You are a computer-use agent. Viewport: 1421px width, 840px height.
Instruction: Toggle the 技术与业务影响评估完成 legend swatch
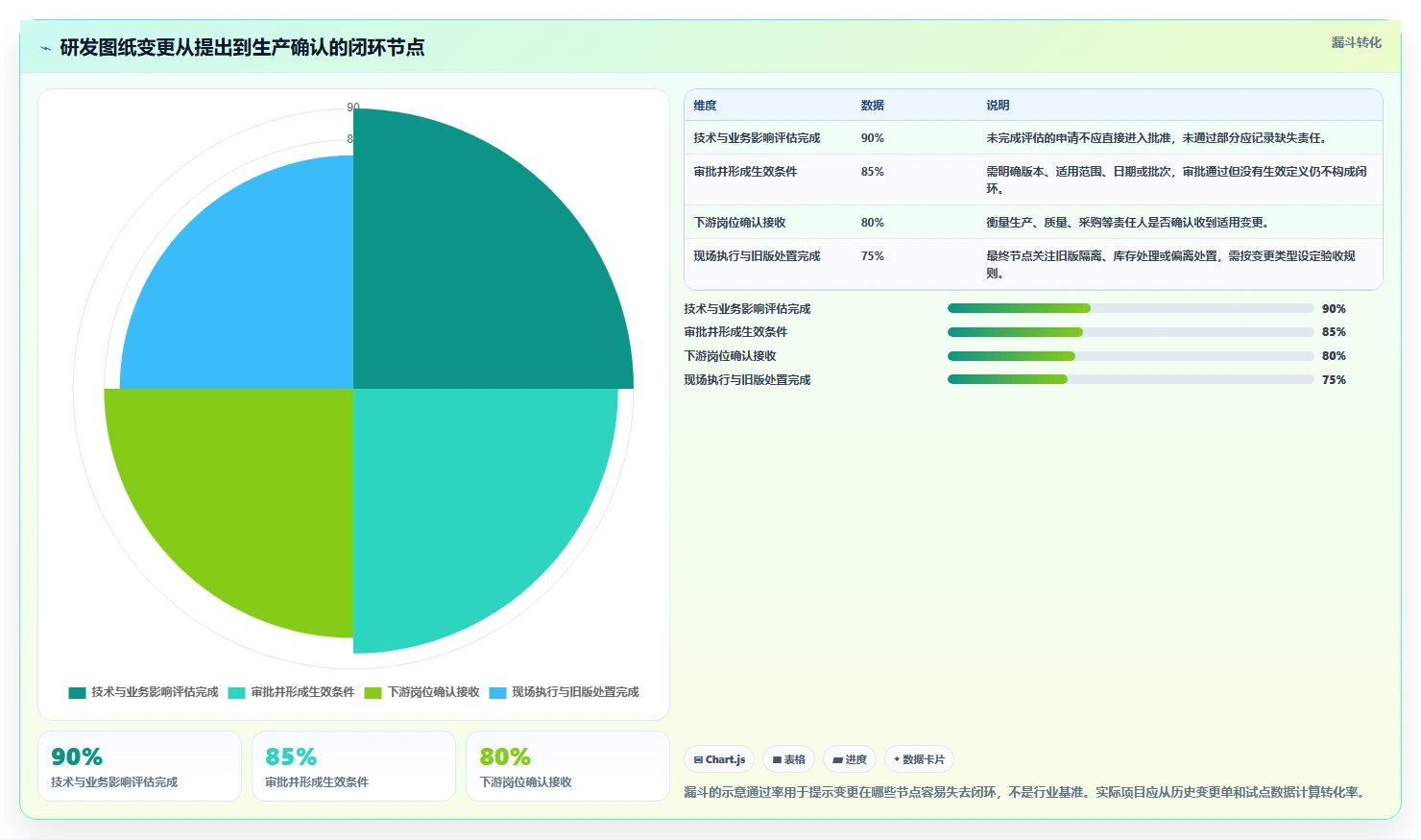pyautogui.click(x=77, y=692)
